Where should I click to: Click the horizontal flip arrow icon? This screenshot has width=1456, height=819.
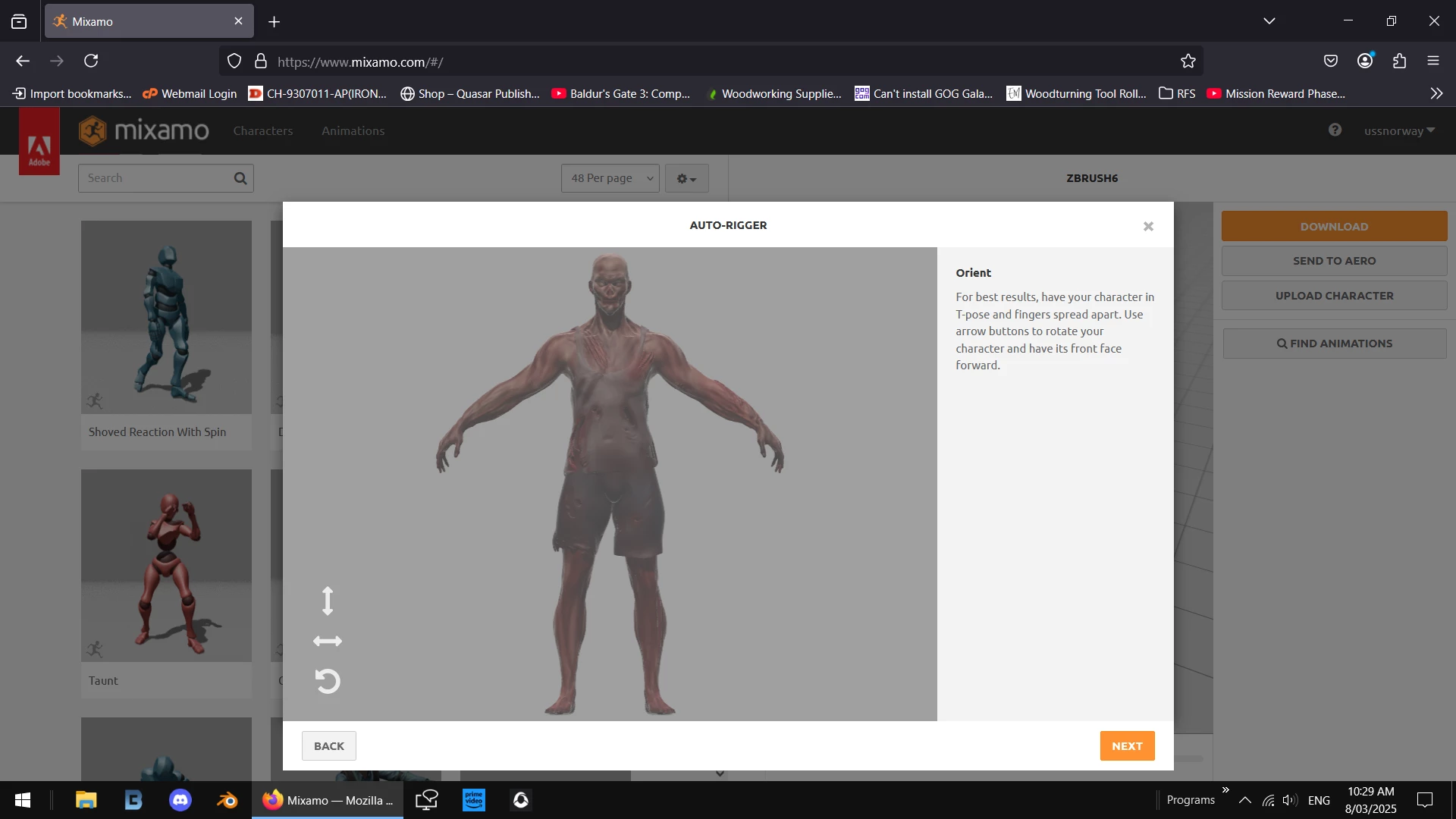(x=328, y=642)
